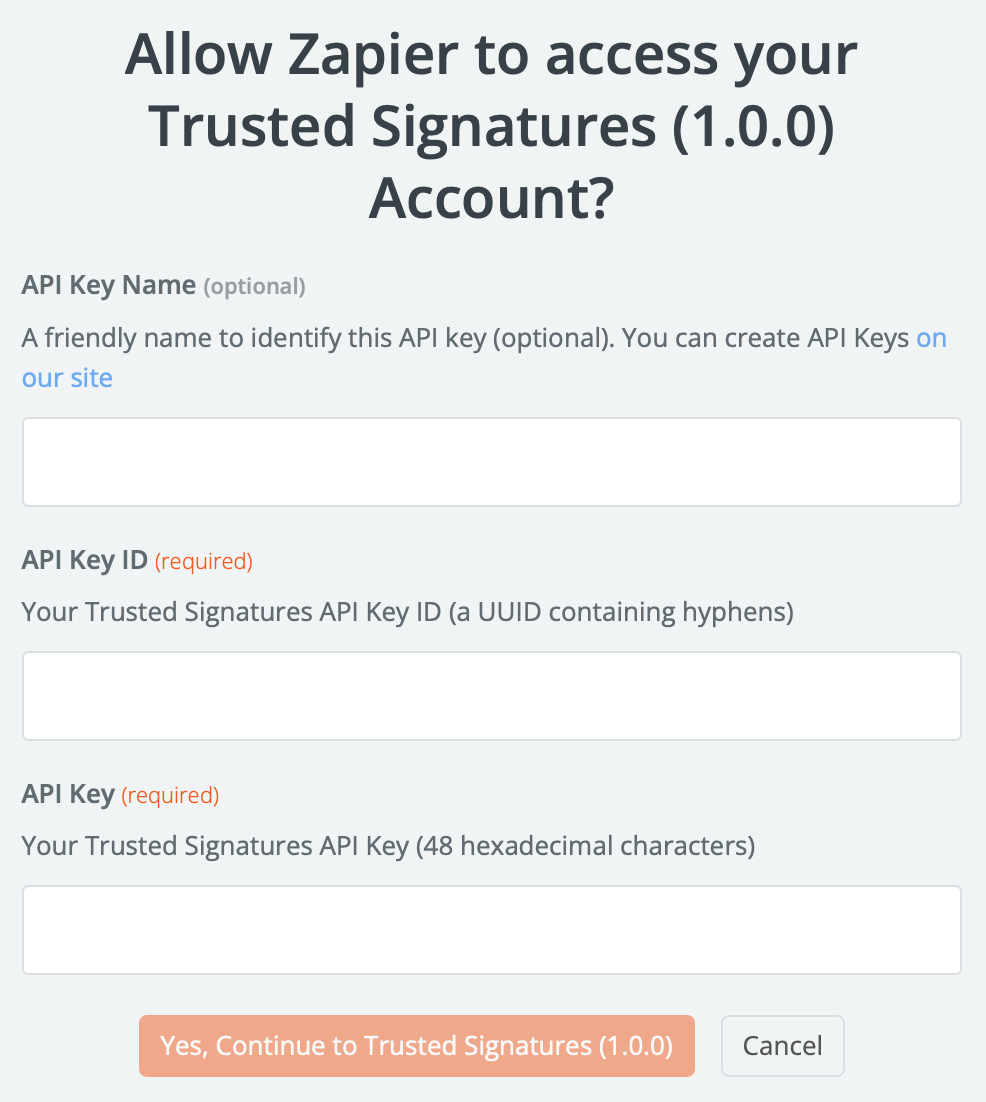Viewport: 986px width, 1102px height.
Task: Click the UUID hint text under API Key ID
Action: point(406,611)
